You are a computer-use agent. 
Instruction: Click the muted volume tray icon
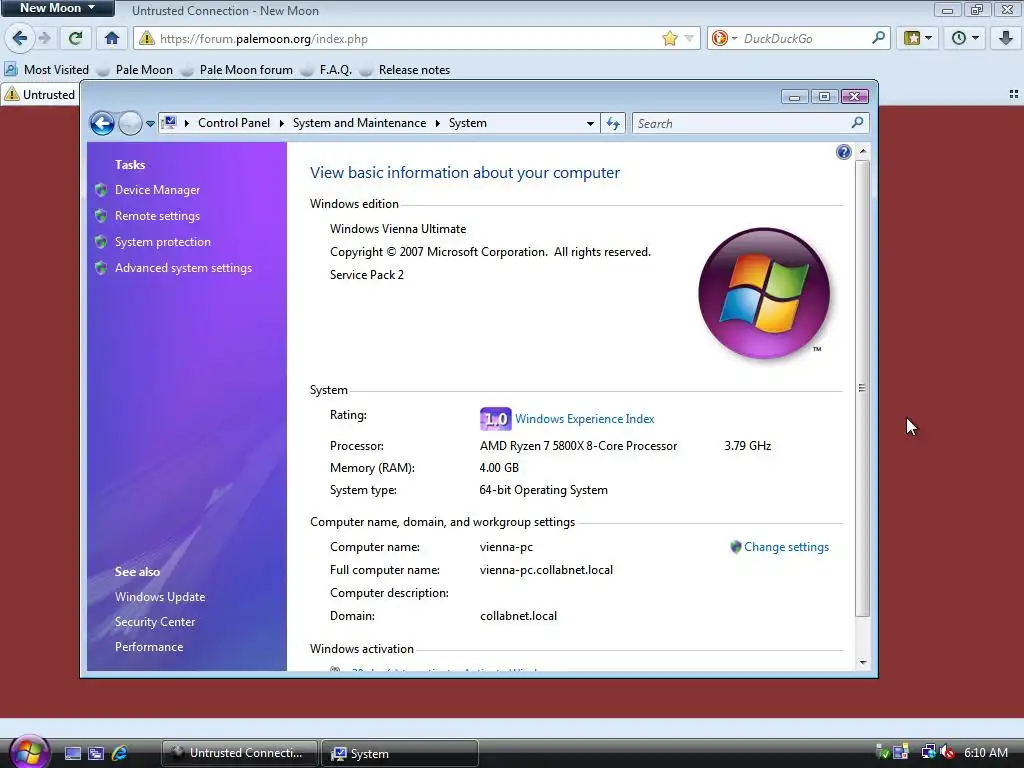[x=948, y=752]
